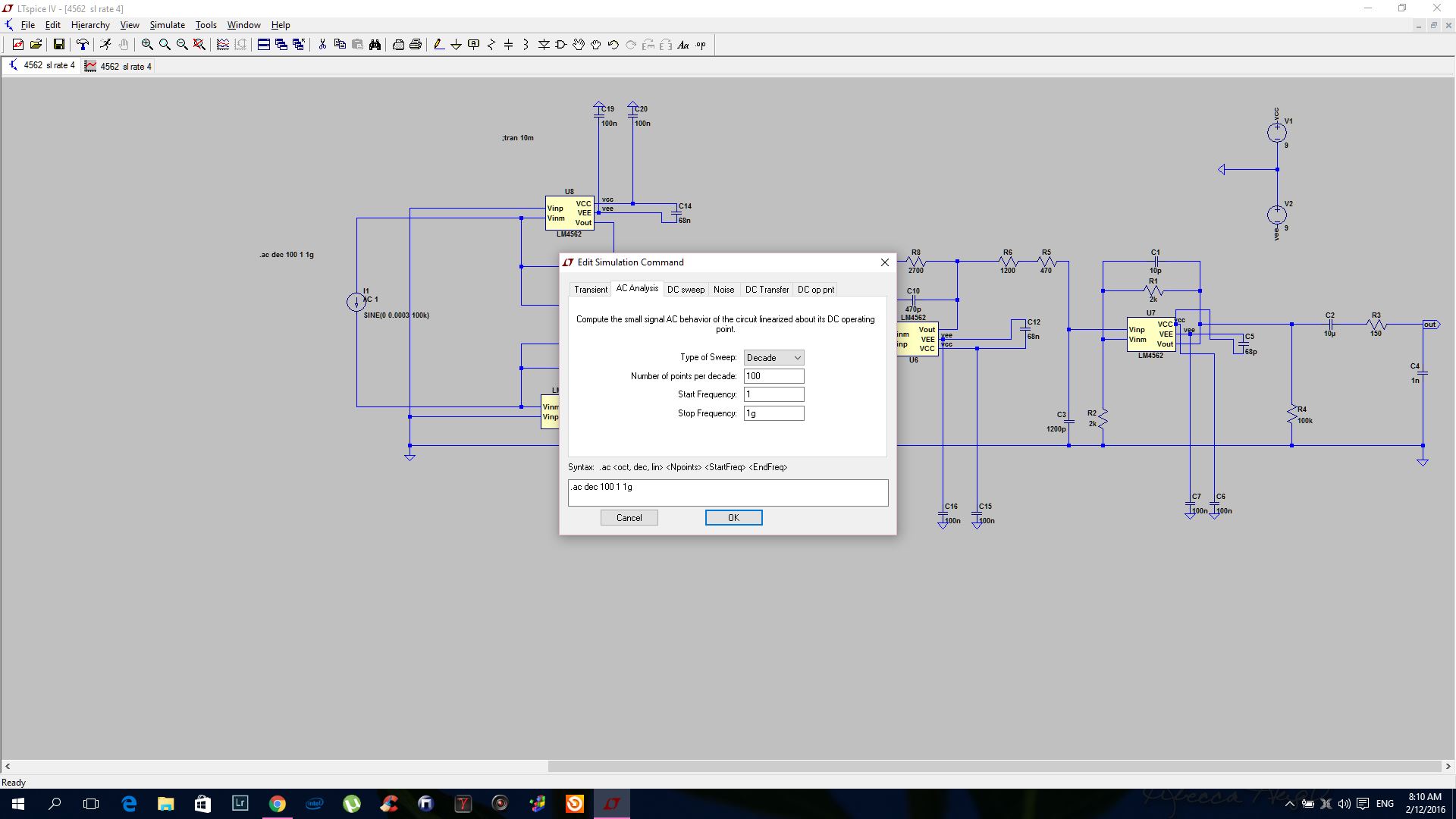
Task: Click the ';tran 10m' schematic comment
Action: tap(518, 138)
